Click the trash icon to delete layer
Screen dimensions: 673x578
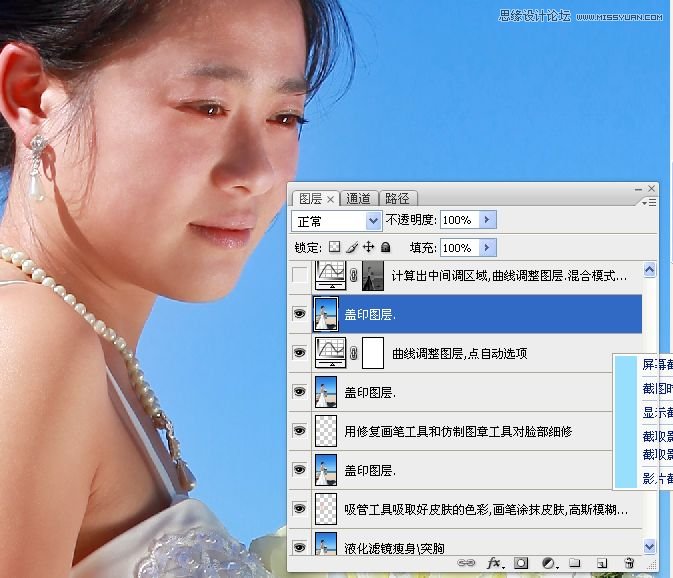629,563
